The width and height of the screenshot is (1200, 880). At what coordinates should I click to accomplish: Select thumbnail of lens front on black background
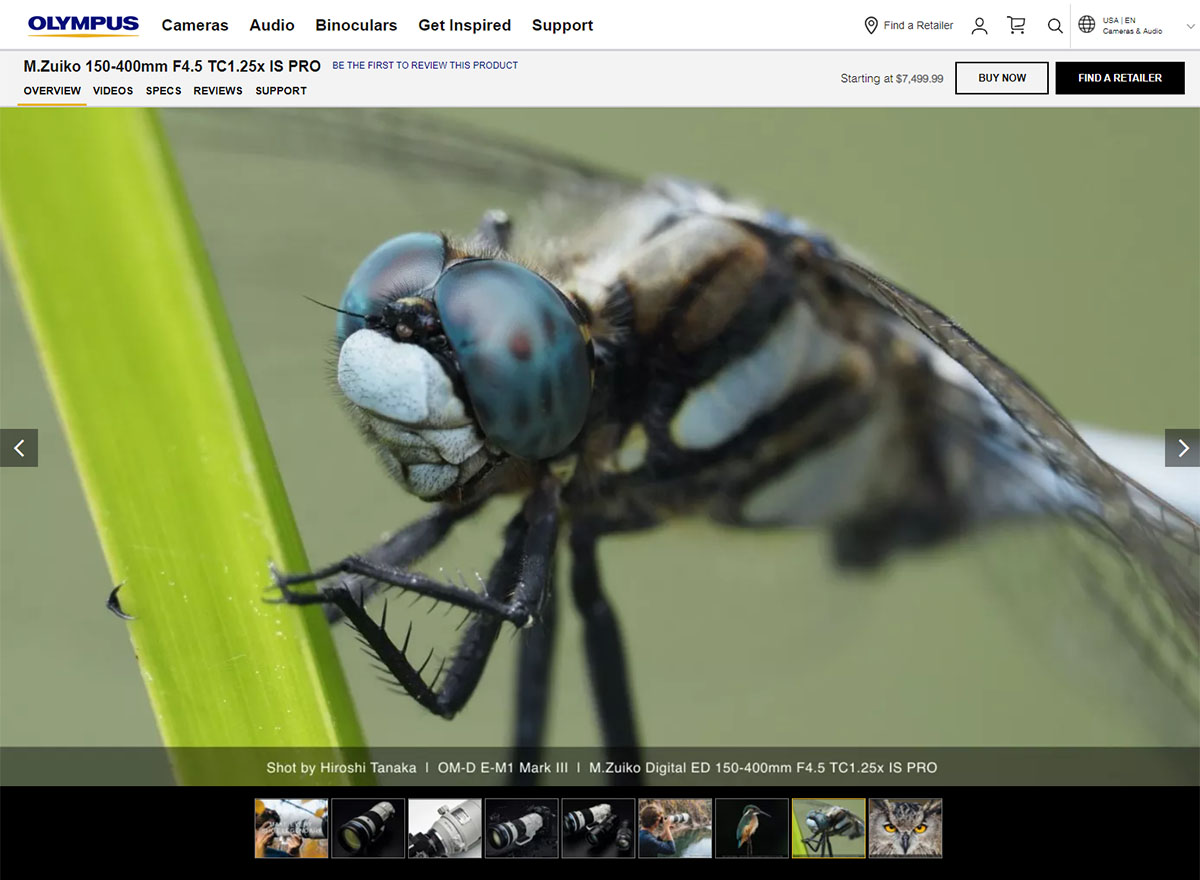coord(368,828)
